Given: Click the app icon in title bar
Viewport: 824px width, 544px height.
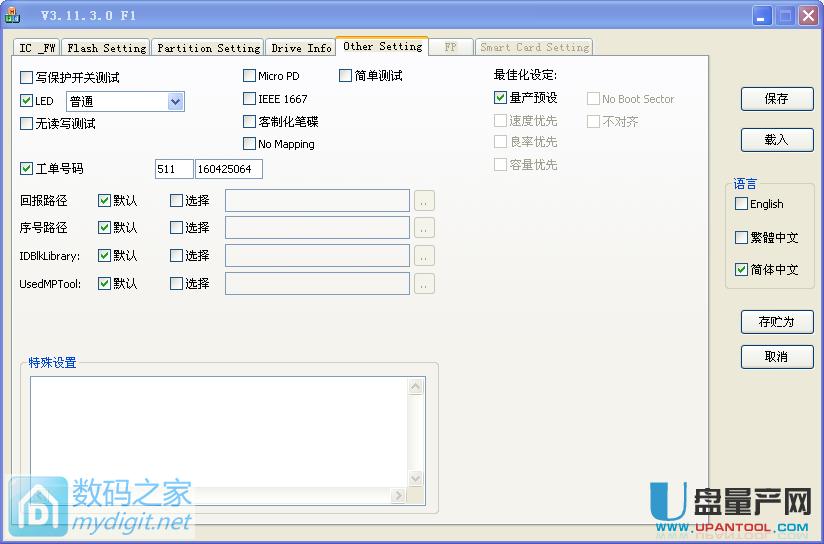Looking at the screenshot, I should click(12, 15).
